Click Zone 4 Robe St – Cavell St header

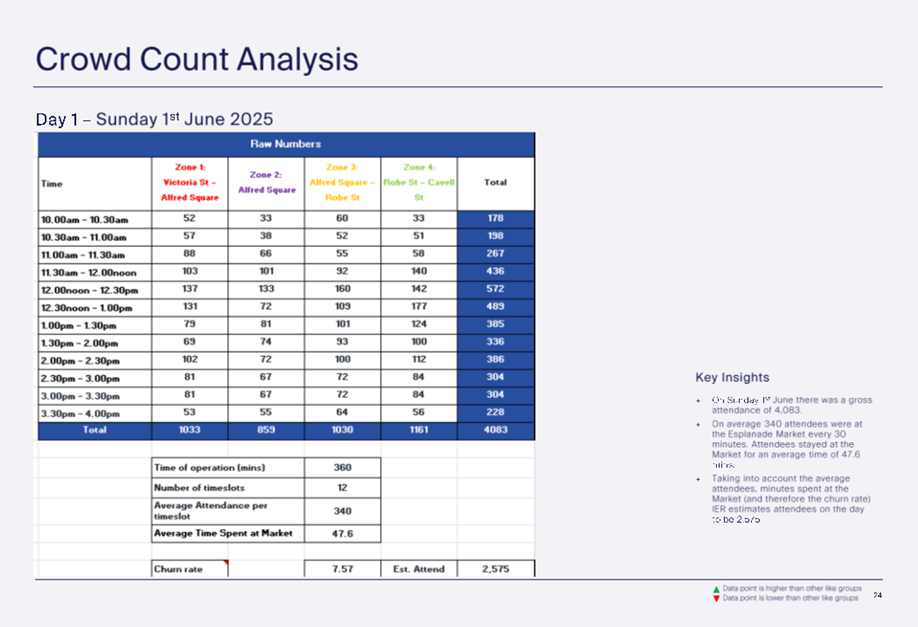click(x=418, y=183)
